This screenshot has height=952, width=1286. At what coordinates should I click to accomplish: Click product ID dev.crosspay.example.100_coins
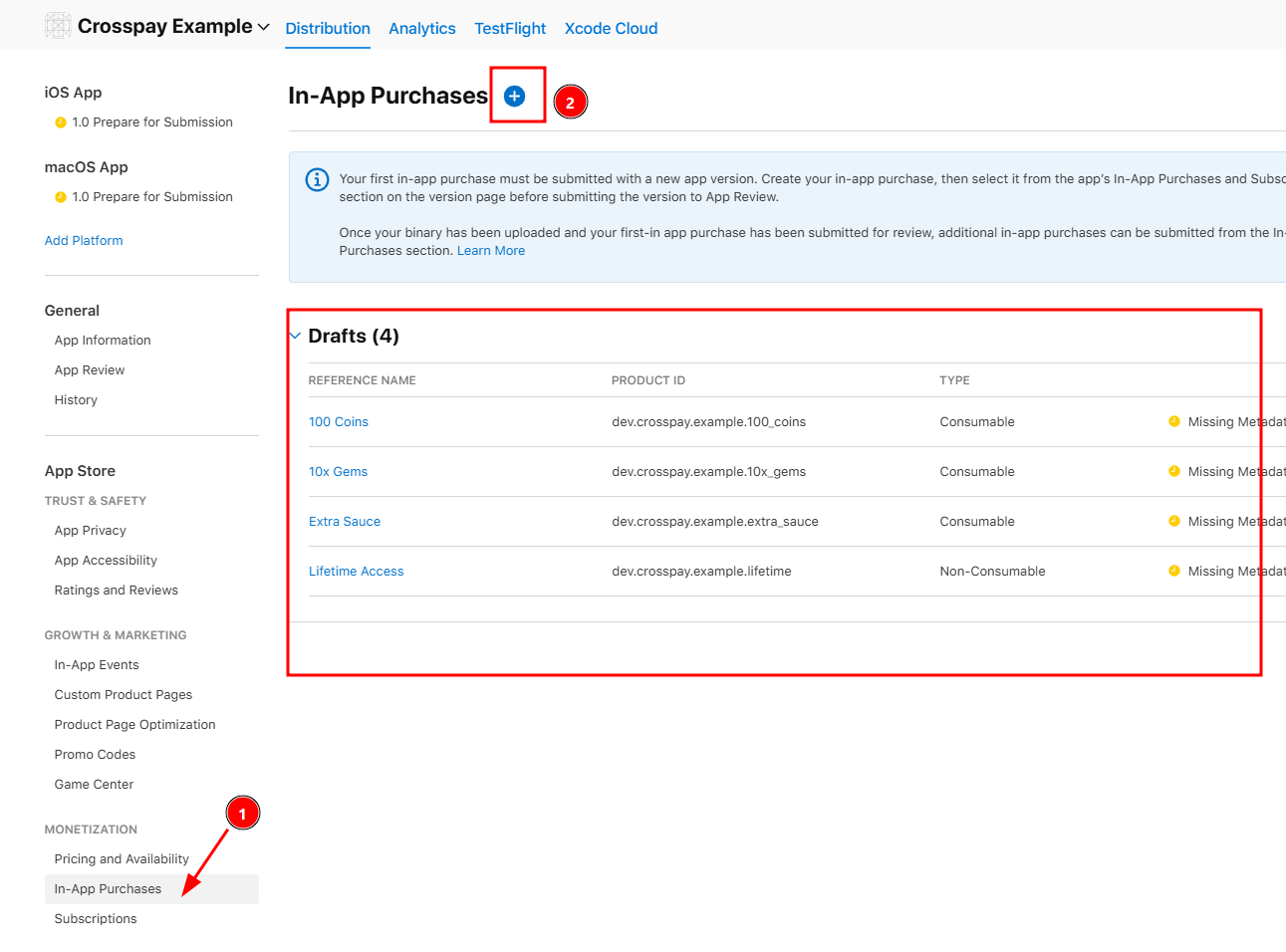click(x=708, y=422)
